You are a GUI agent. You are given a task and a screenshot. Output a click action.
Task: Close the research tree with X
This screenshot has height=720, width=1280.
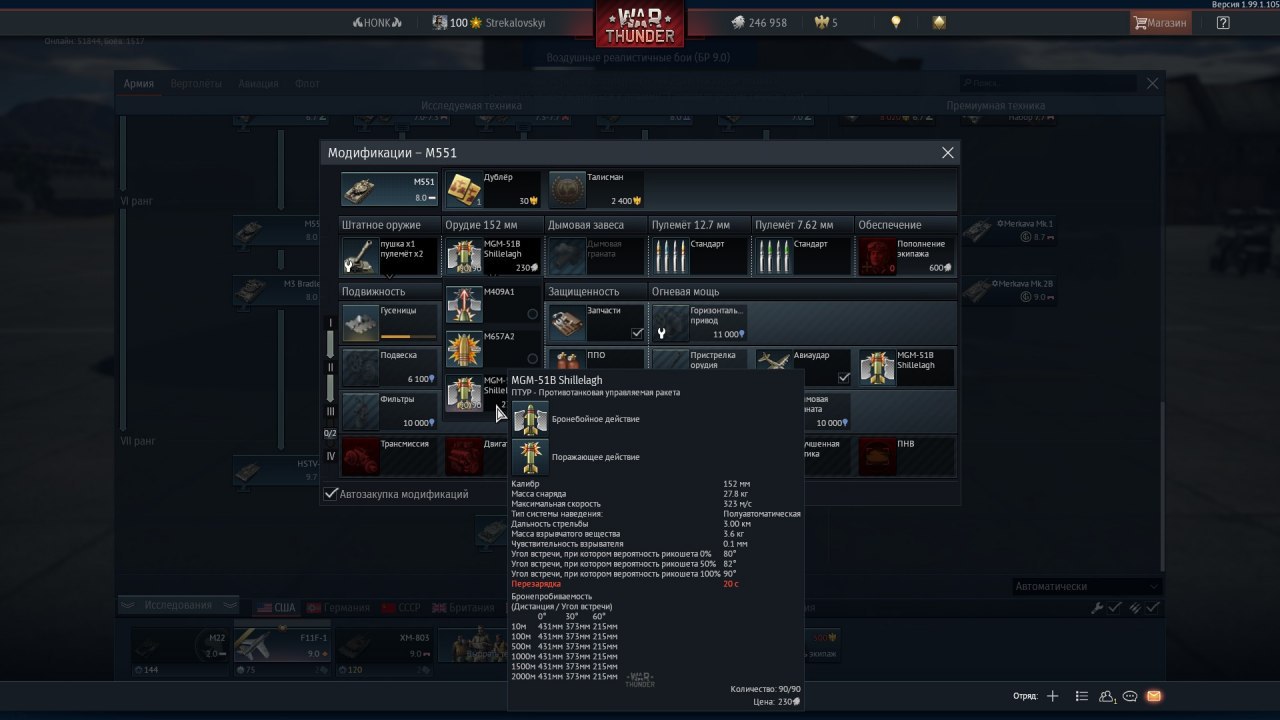(1153, 84)
